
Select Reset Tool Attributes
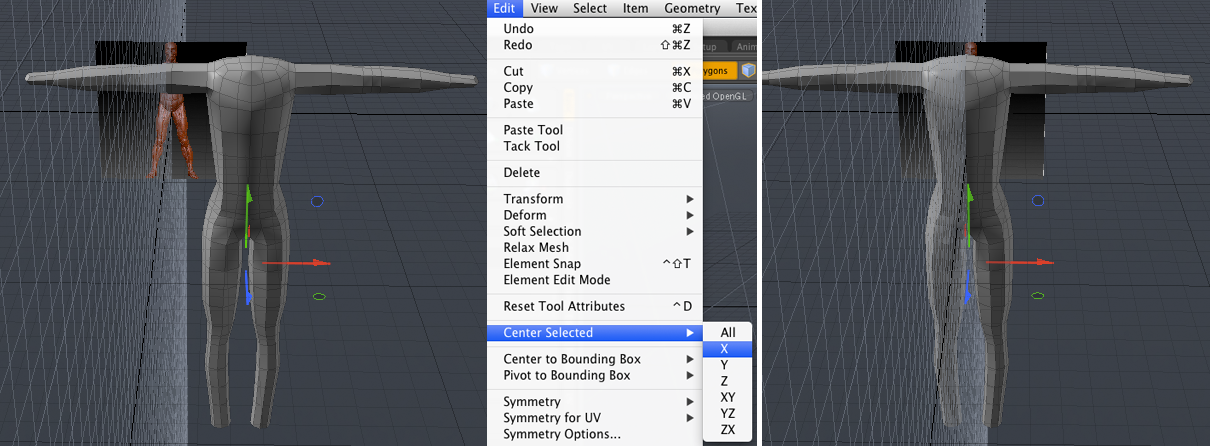click(x=564, y=306)
